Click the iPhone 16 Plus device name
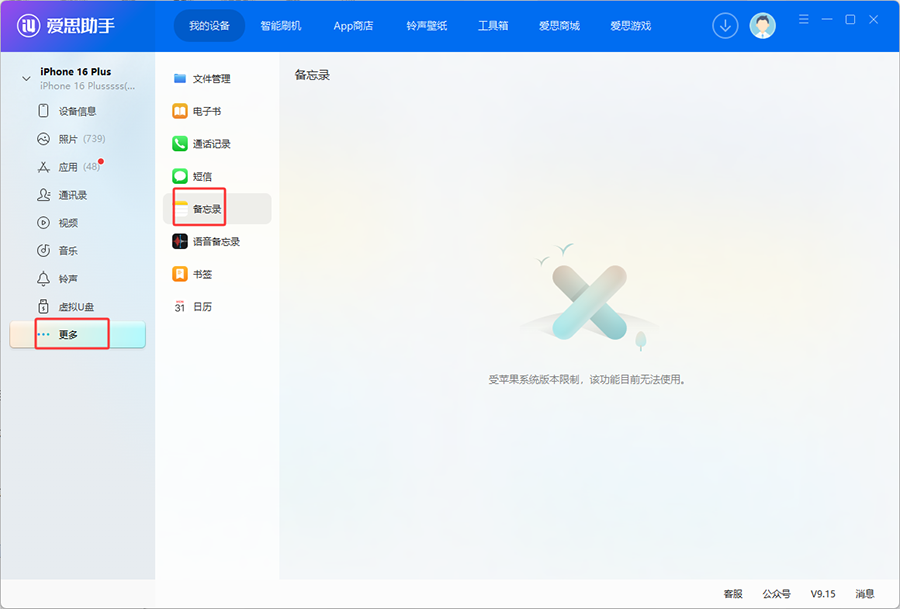This screenshot has height=609, width=900. 76,72
